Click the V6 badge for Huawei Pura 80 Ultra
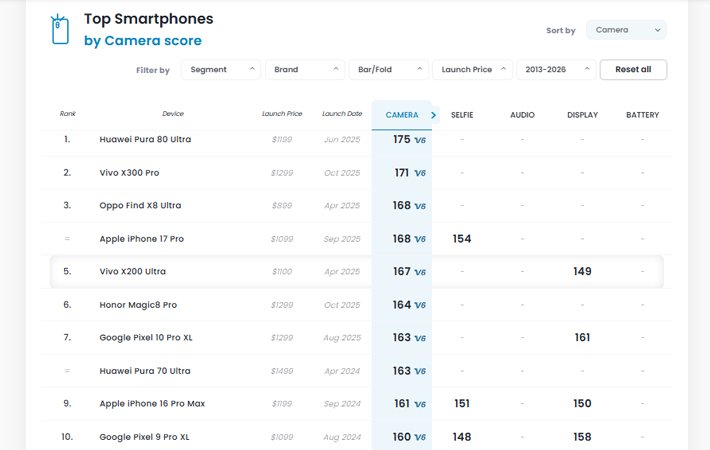The image size is (710, 450). (x=420, y=140)
